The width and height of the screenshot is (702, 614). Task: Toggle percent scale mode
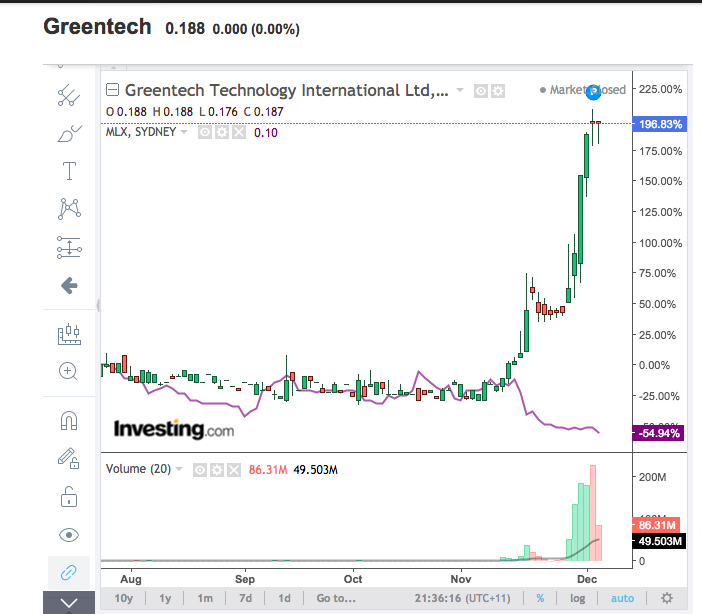click(x=540, y=598)
